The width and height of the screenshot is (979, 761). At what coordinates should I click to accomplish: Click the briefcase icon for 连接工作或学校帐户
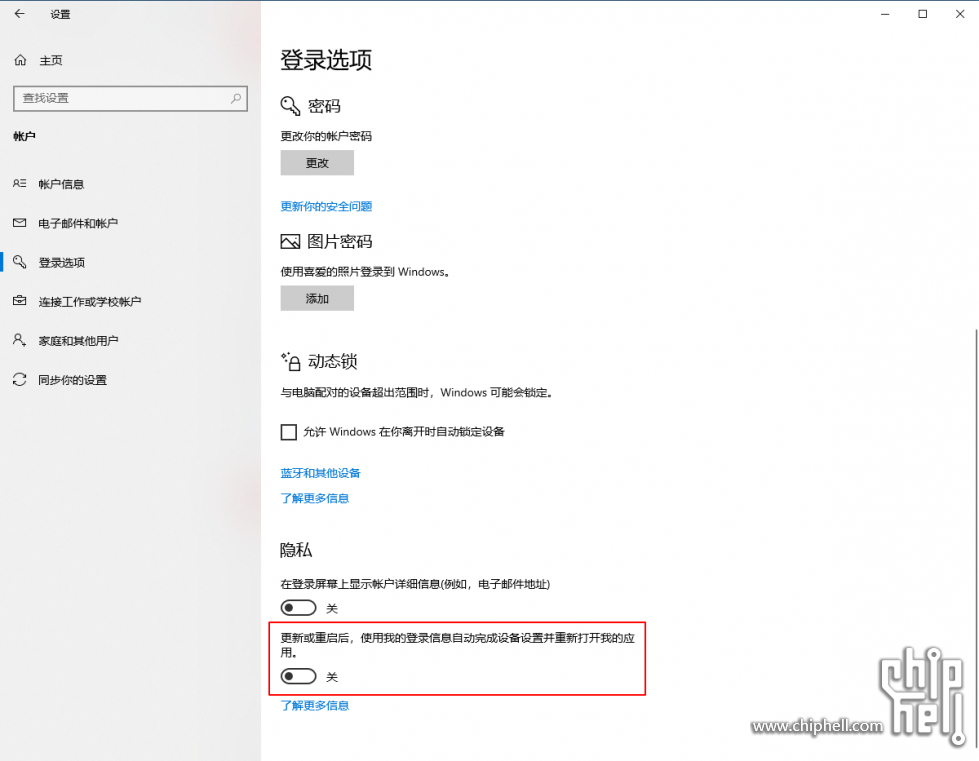pos(19,301)
